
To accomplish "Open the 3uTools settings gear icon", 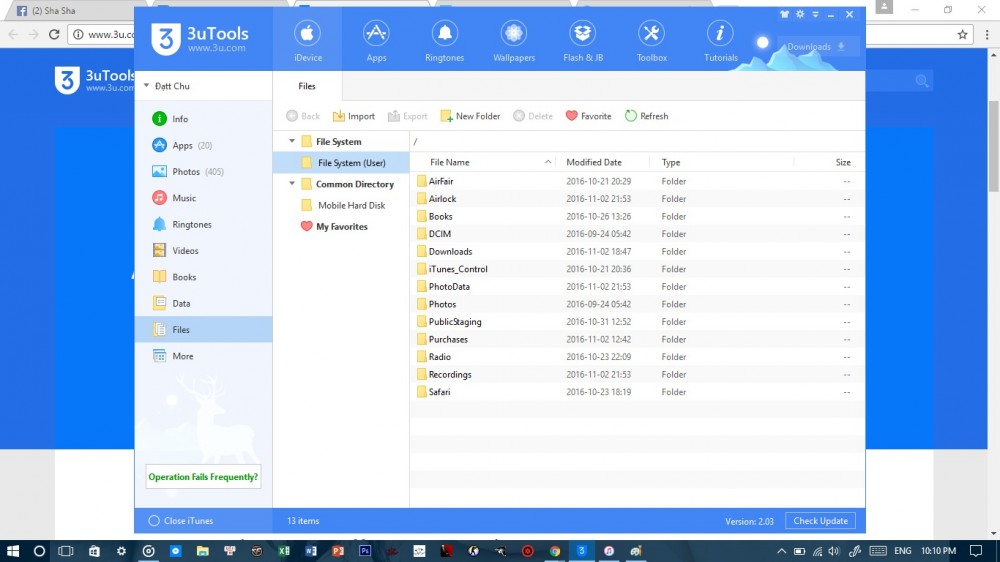I will tap(800, 14).
